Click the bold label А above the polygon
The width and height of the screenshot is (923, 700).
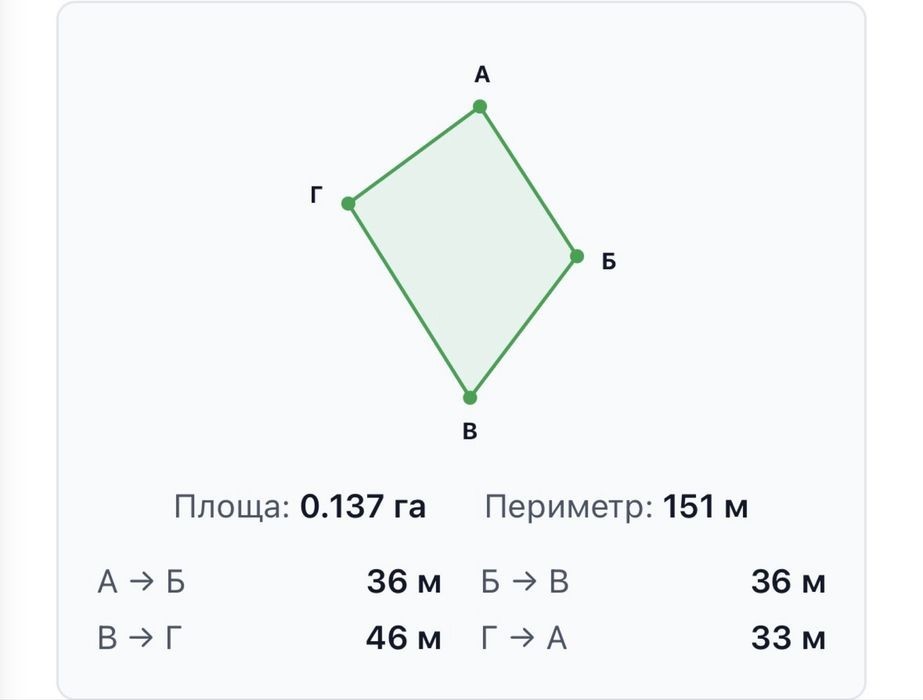pos(482,75)
